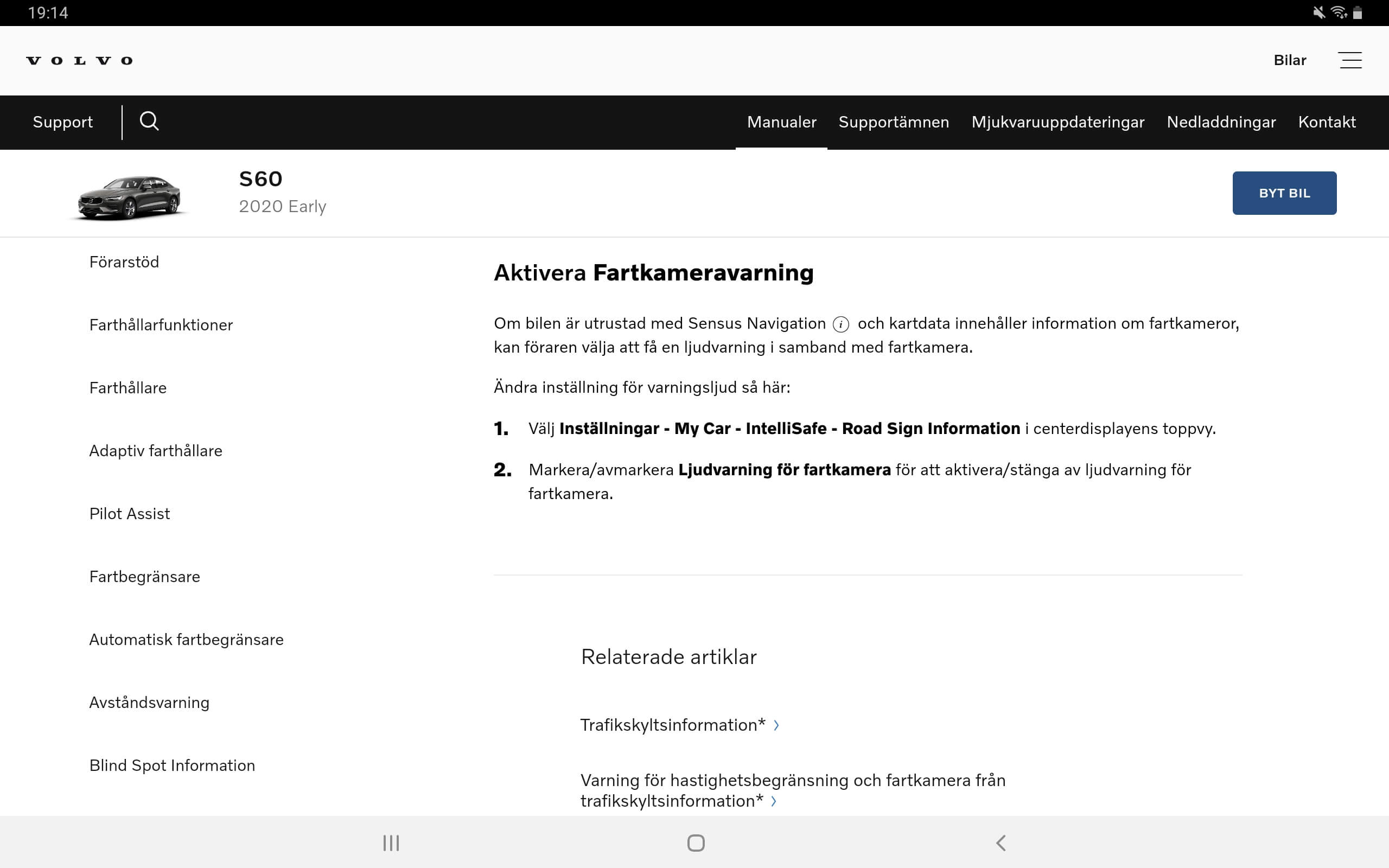The width and height of the screenshot is (1389, 868).
Task: Open the Trafikskyltsinformation related article
Action: [679, 725]
